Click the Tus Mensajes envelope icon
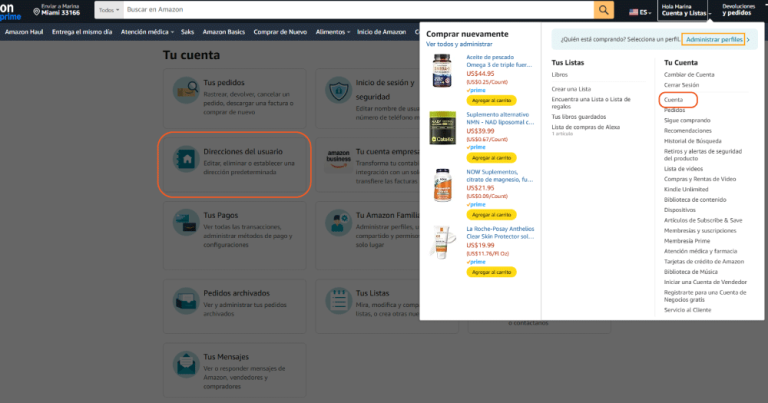 coord(185,362)
